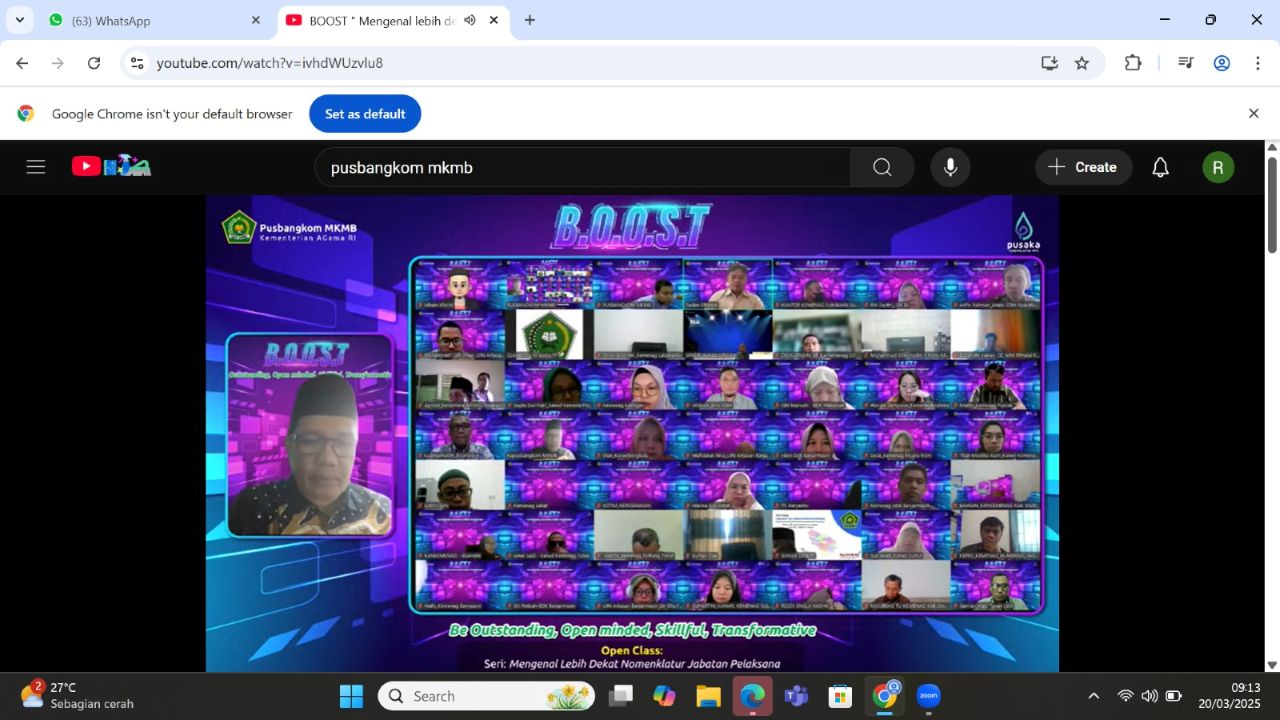Open Chrome three-dot menu
Viewport: 1280px width, 720px height.
(1257, 63)
